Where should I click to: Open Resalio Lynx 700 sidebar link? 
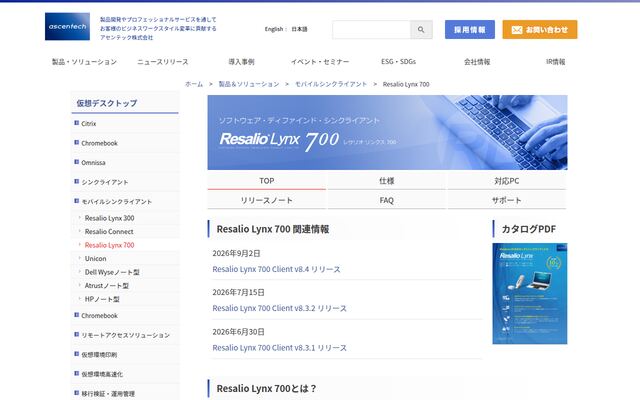click(109, 245)
